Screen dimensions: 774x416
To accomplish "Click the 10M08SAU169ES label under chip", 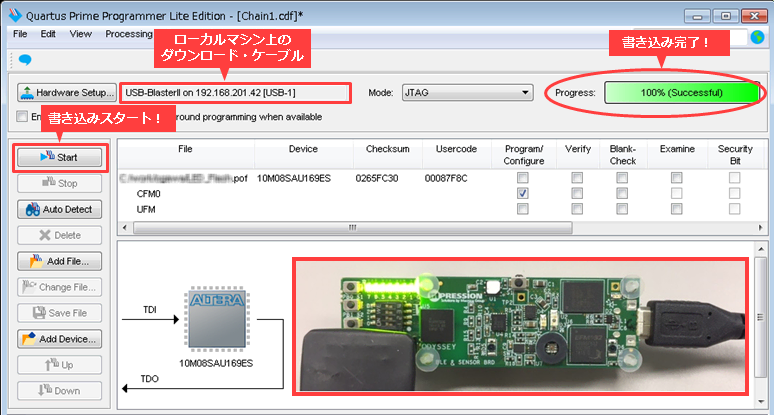I will [216, 363].
